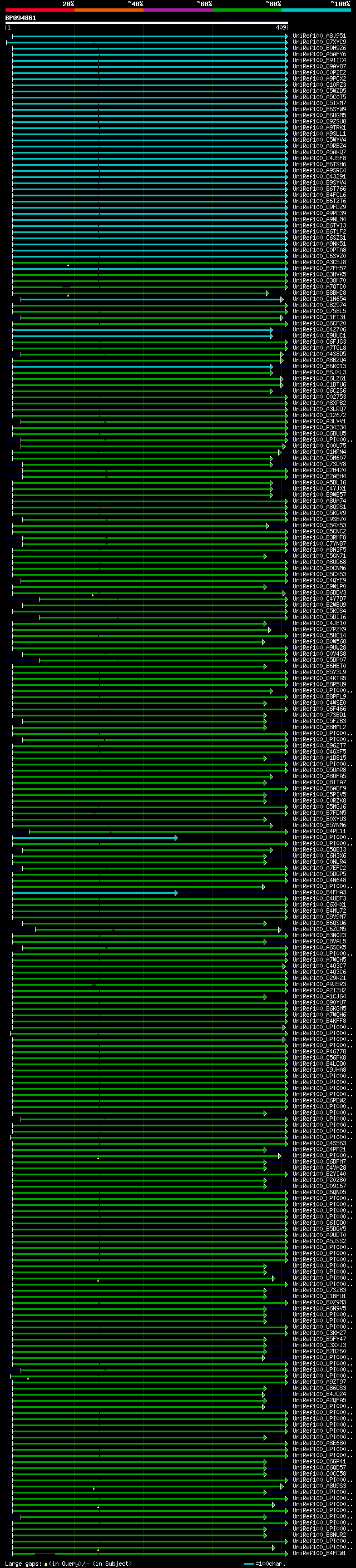Open the UniRef100_Q9AV87 hit label

click(319, 66)
